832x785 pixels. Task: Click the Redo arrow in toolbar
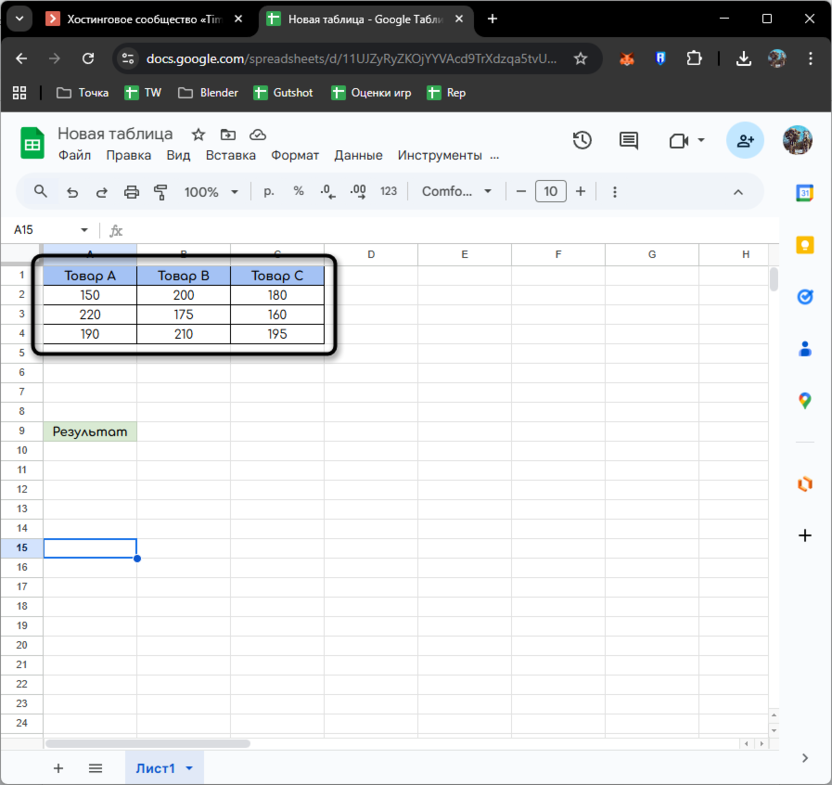(101, 192)
